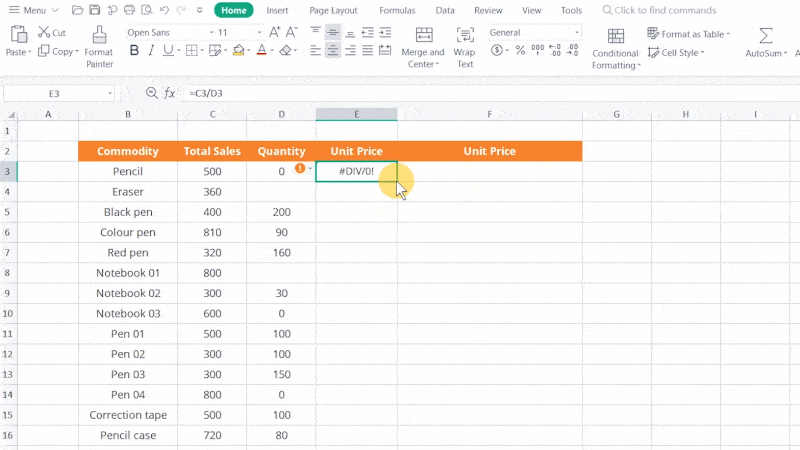
Task: Open the Paste dropdown arrow
Action: pyautogui.click(x=30, y=53)
